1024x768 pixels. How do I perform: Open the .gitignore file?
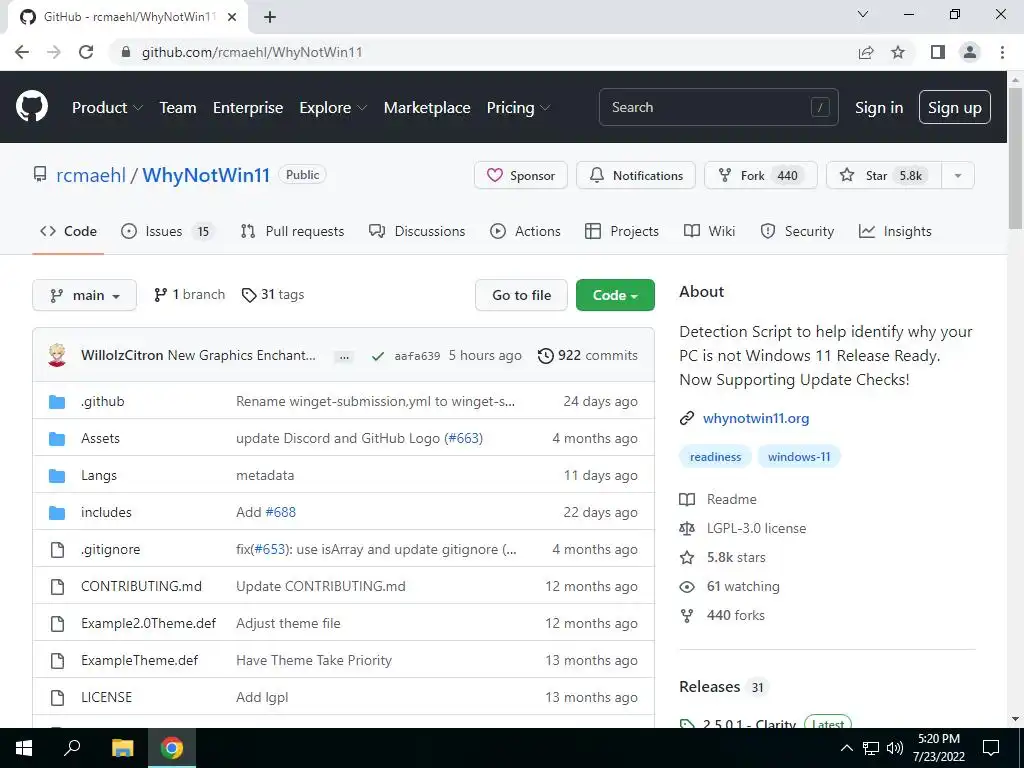point(110,549)
